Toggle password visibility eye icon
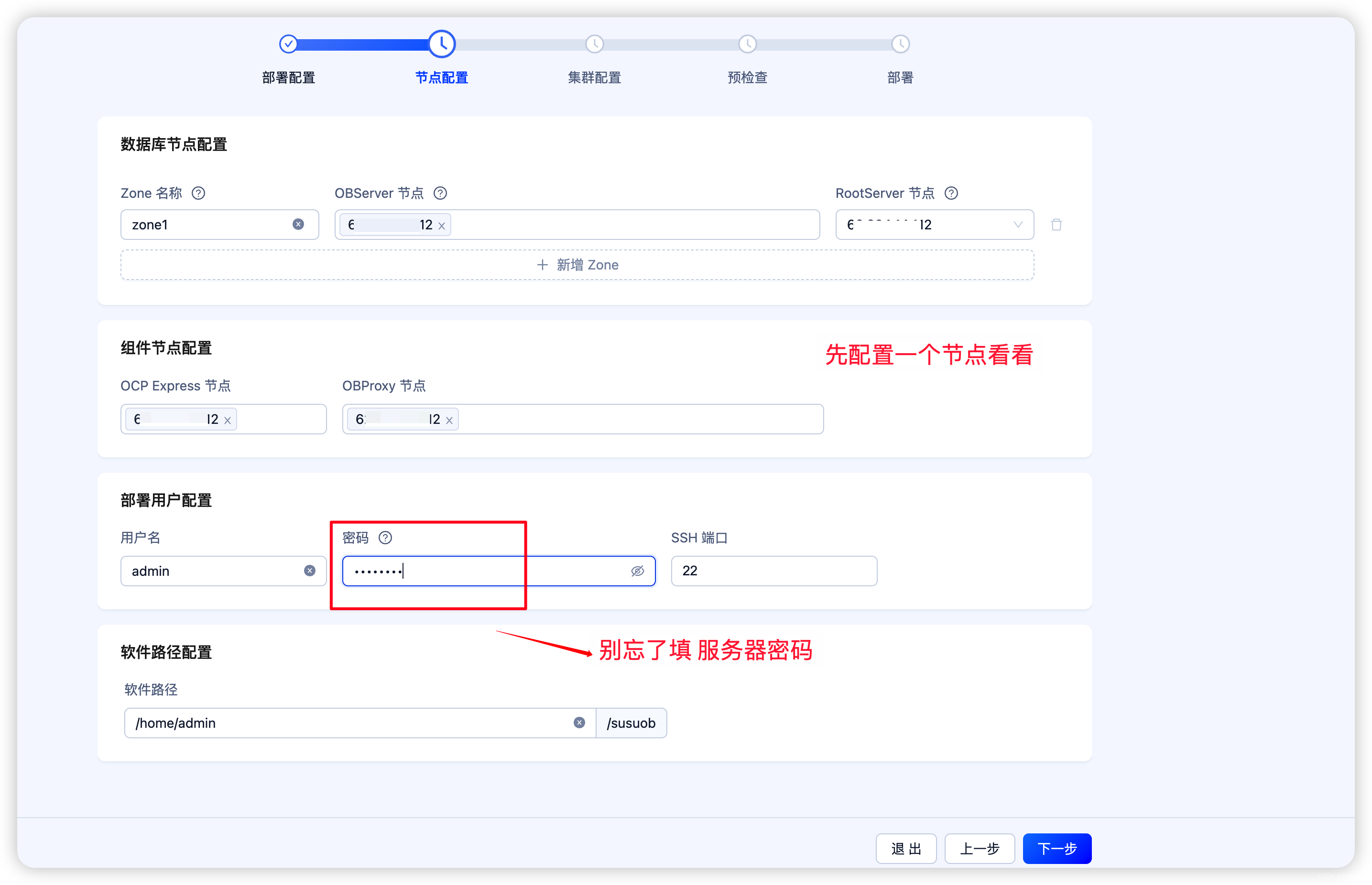The height and width of the screenshot is (885, 1372). click(637, 571)
